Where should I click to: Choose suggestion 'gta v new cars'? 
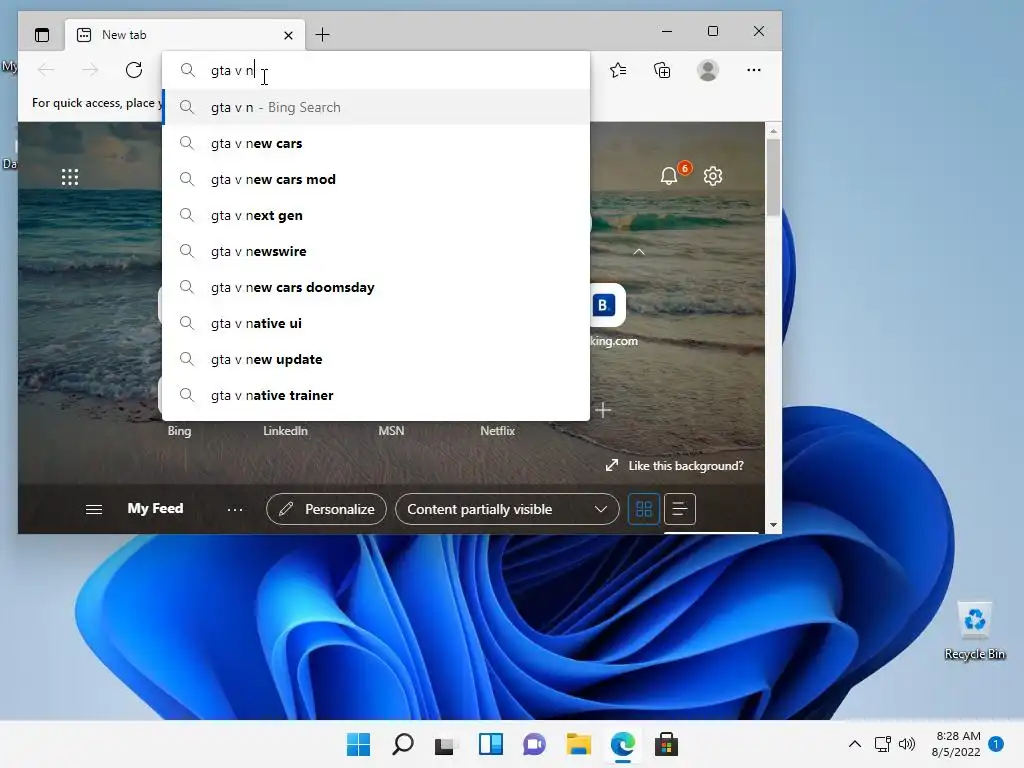376,143
